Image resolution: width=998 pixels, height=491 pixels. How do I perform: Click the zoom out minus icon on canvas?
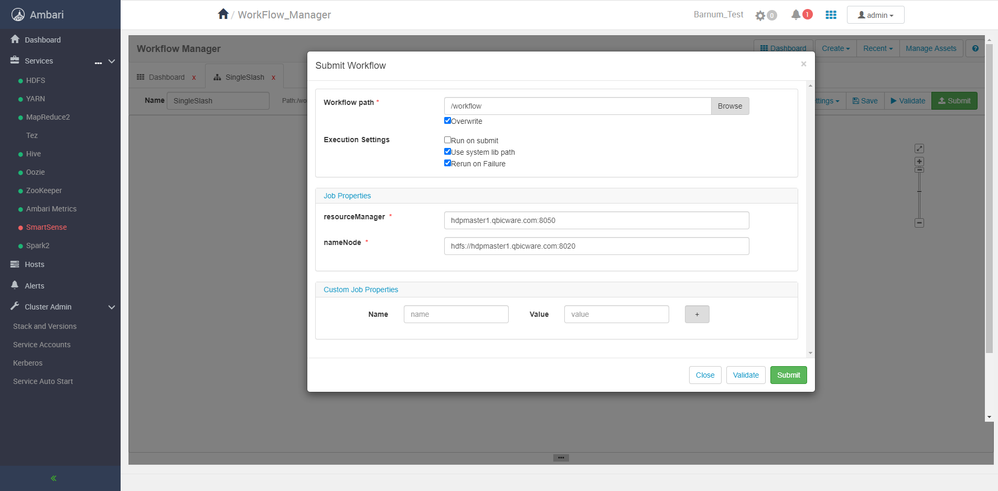pos(919,223)
